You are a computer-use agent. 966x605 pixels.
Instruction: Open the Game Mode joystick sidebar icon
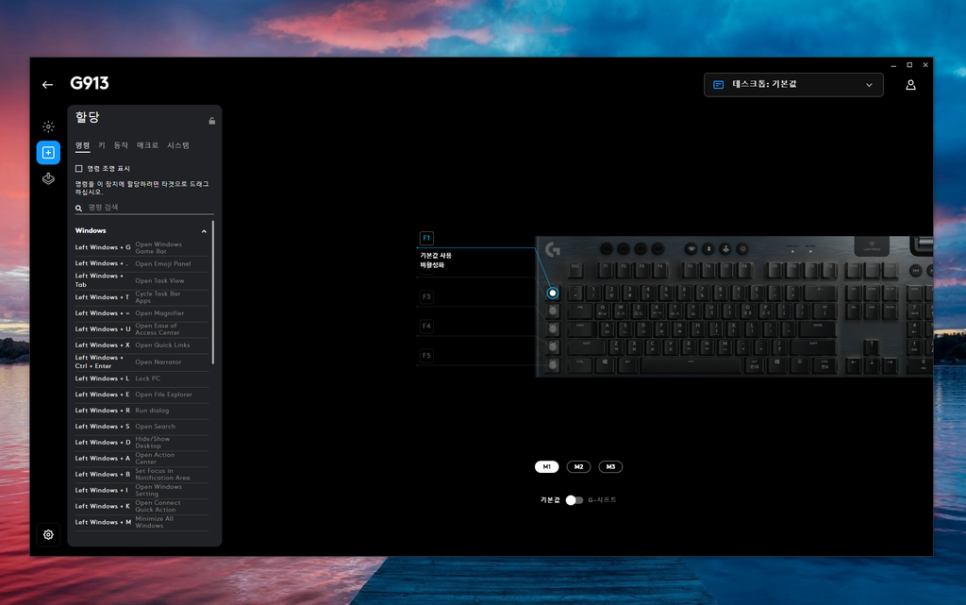[48, 179]
